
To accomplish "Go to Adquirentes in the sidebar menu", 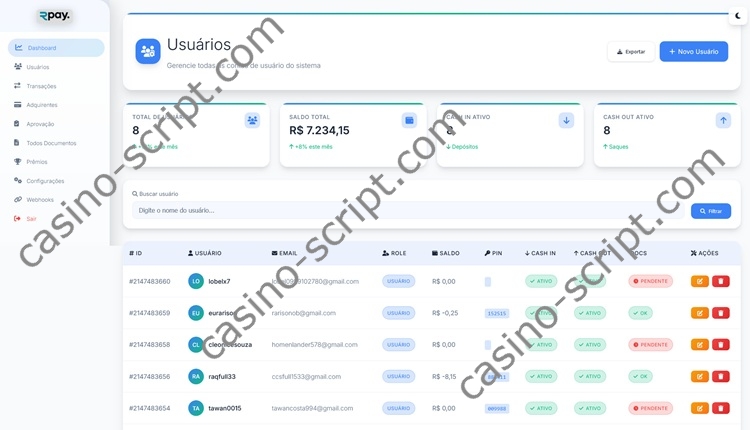I will click(41, 105).
